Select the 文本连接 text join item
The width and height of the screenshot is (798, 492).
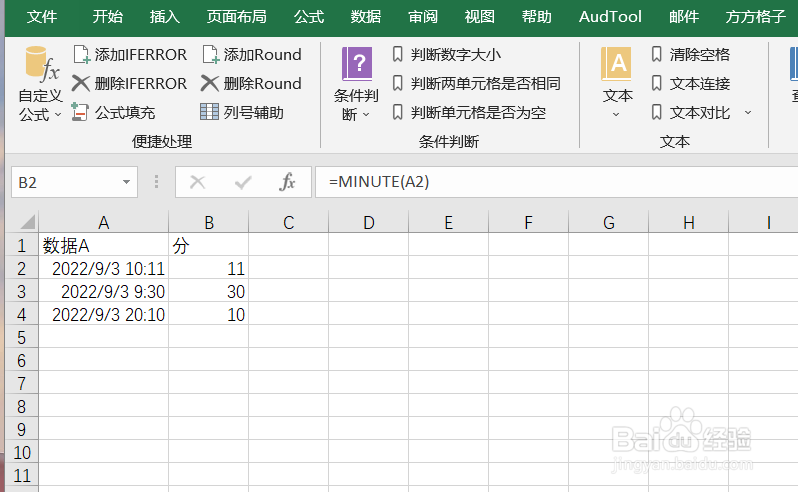pyautogui.click(x=691, y=83)
